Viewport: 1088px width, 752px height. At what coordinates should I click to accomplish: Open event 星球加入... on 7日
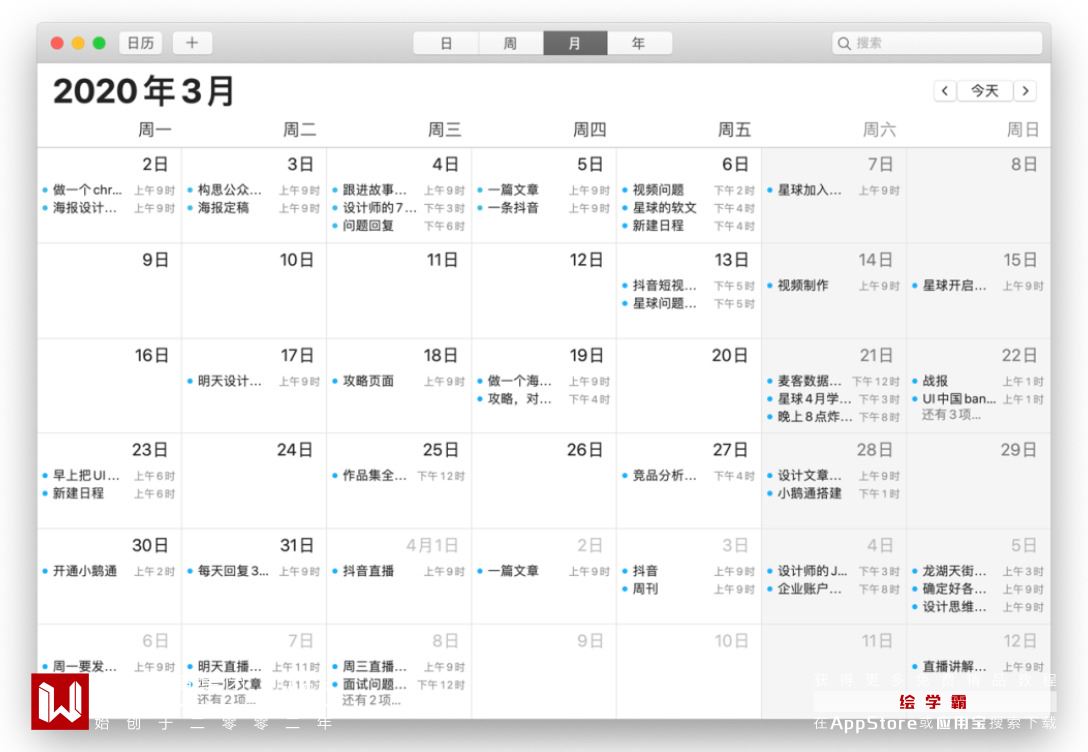tap(834, 189)
